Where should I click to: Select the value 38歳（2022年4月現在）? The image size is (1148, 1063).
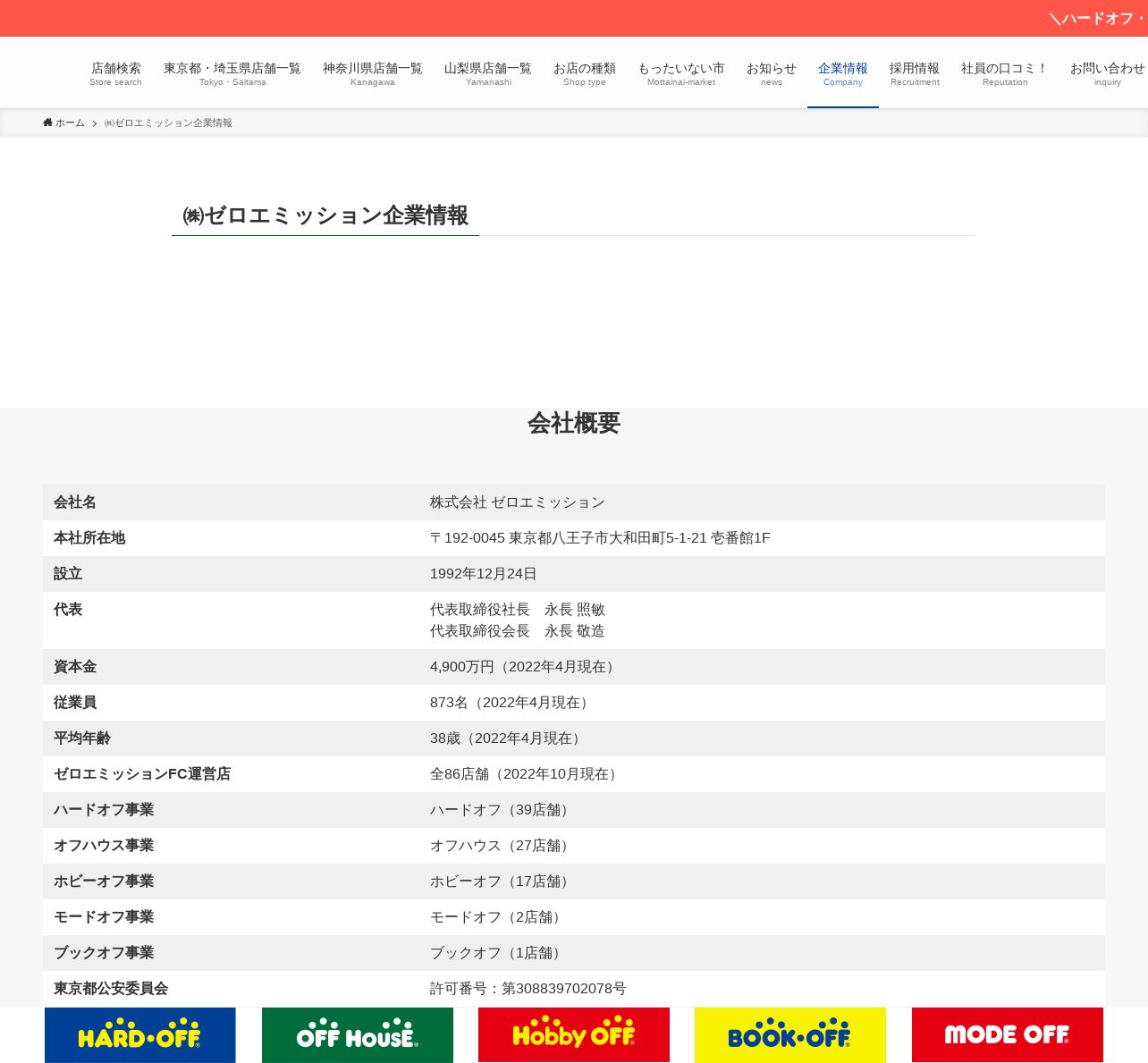pyautogui.click(x=508, y=738)
